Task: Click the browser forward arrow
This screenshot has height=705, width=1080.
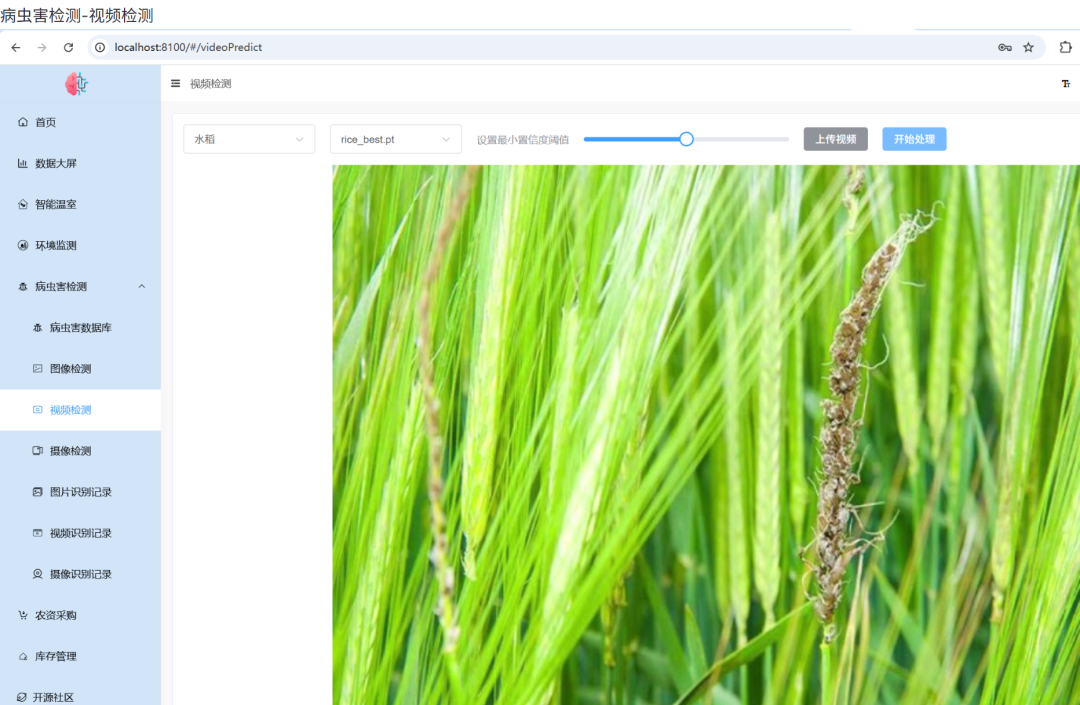Action: click(x=42, y=48)
